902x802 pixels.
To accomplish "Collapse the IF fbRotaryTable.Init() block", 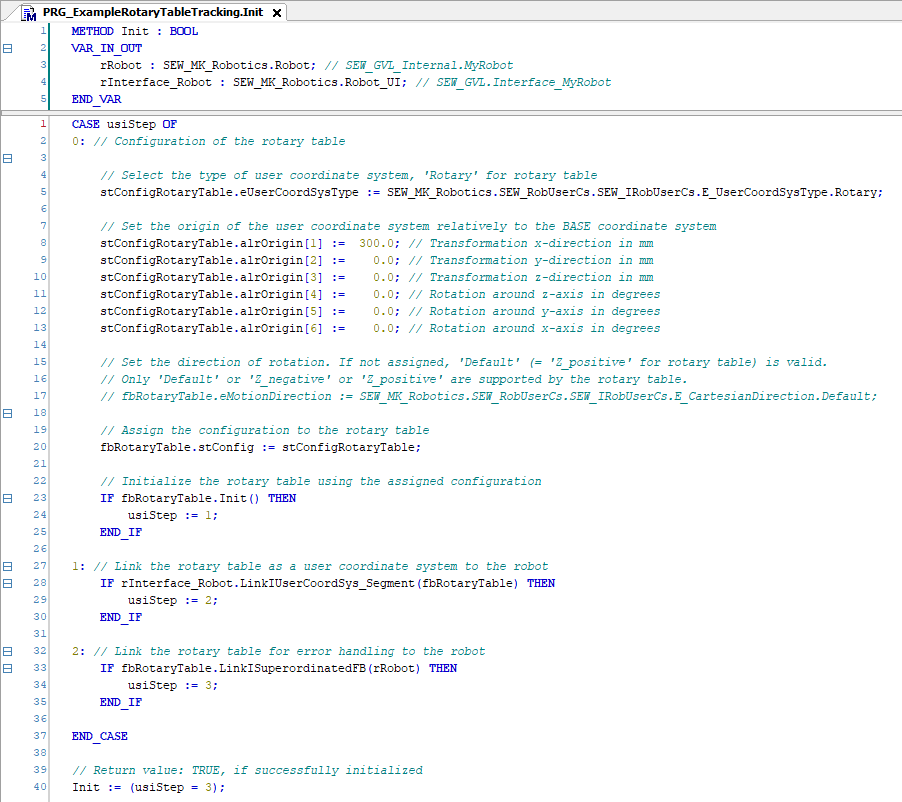I will coord(8,498).
